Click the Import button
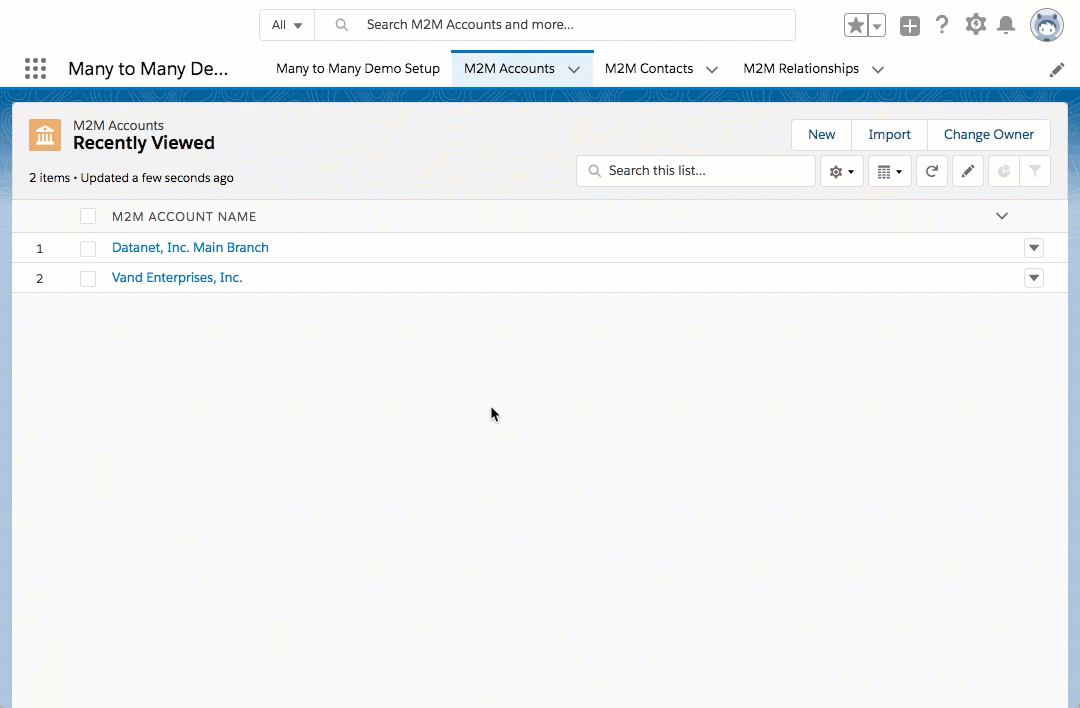Screen dimensions: 1080x708 [889, 135]
